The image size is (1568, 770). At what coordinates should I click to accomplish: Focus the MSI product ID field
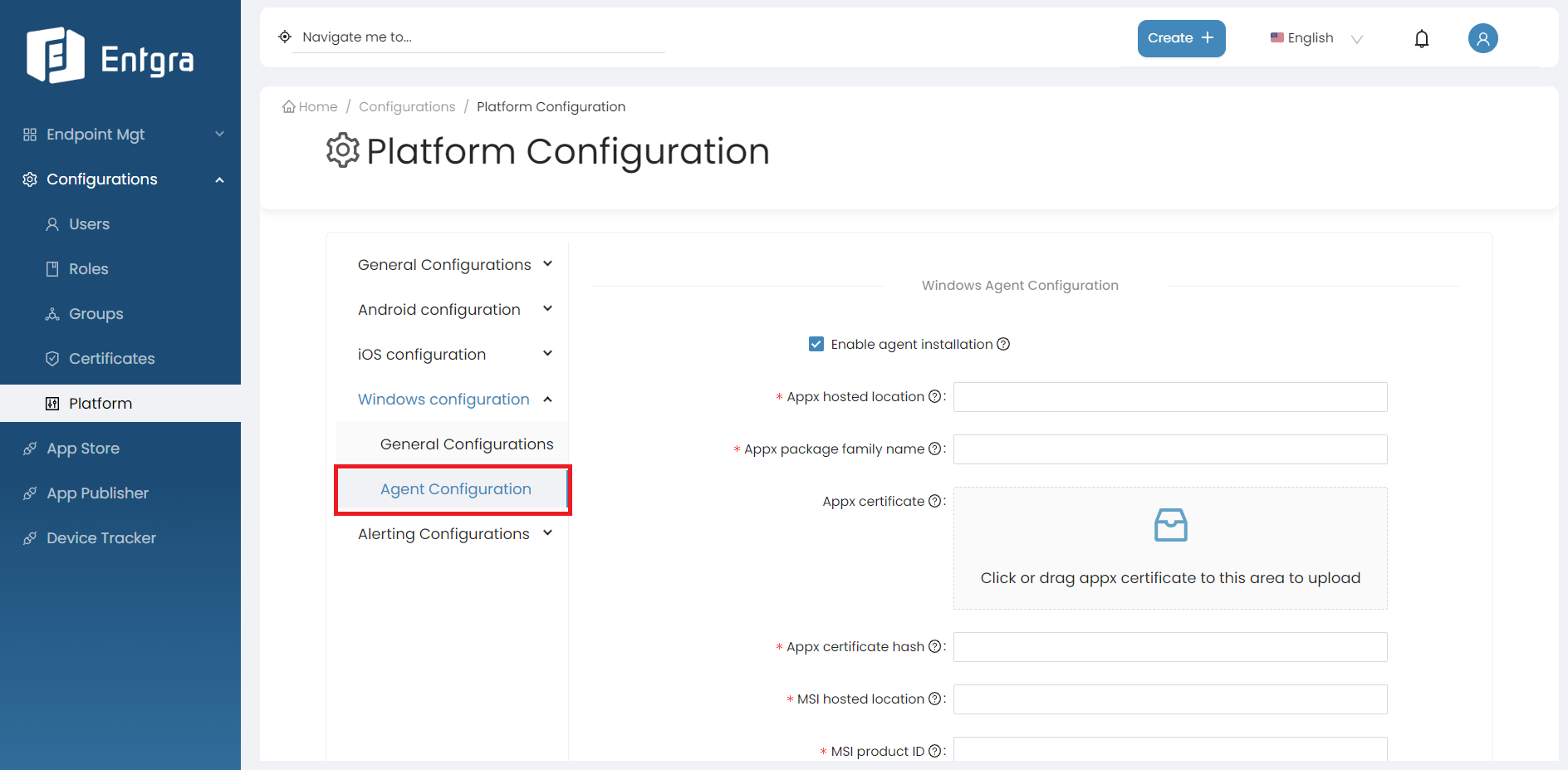(1170, 748)
